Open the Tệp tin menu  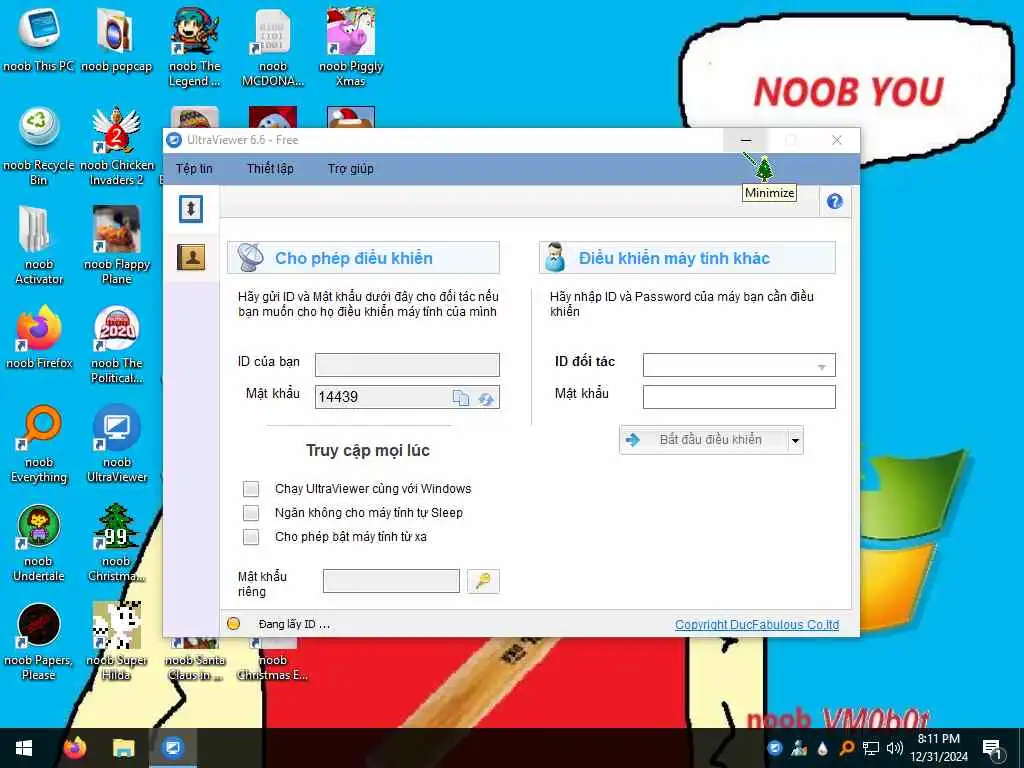point(194,168)
